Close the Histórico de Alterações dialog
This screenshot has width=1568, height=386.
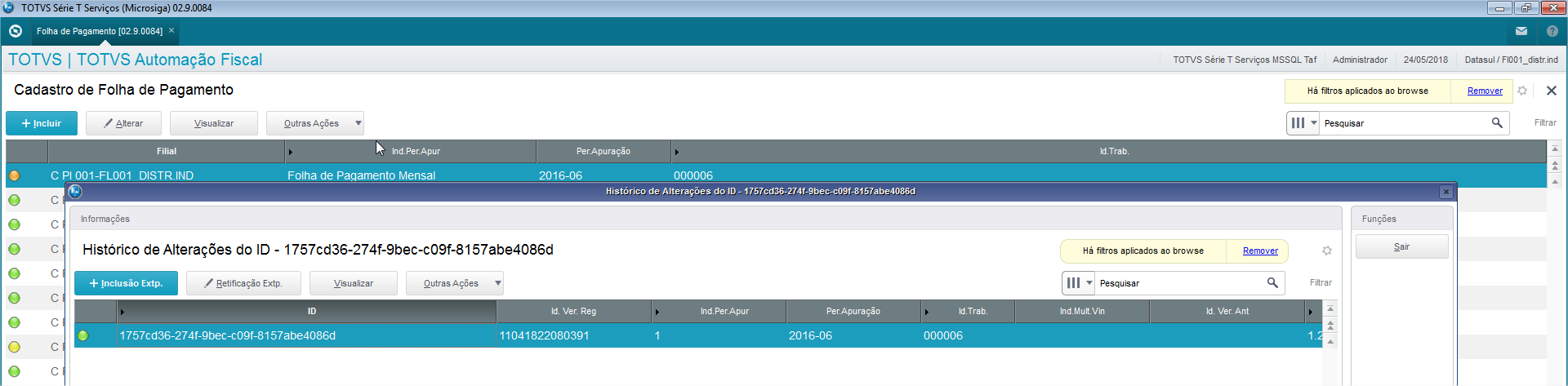pos(1446,192)
